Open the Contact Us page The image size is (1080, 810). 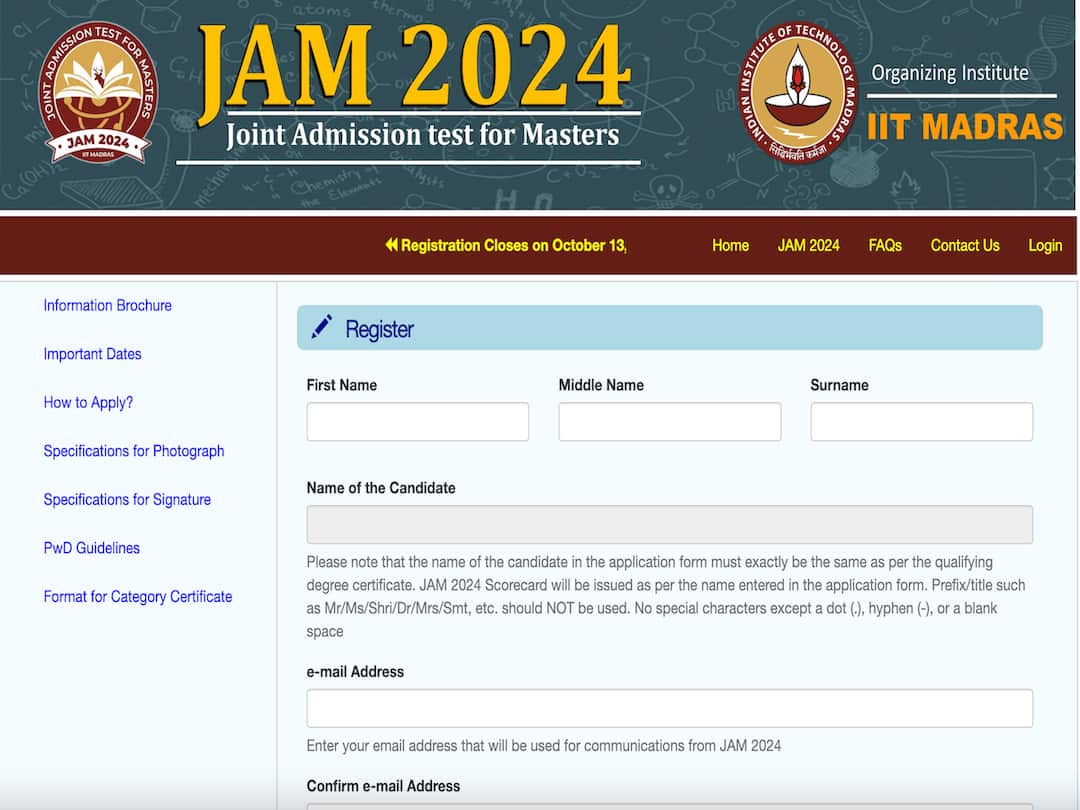[964, 245]
